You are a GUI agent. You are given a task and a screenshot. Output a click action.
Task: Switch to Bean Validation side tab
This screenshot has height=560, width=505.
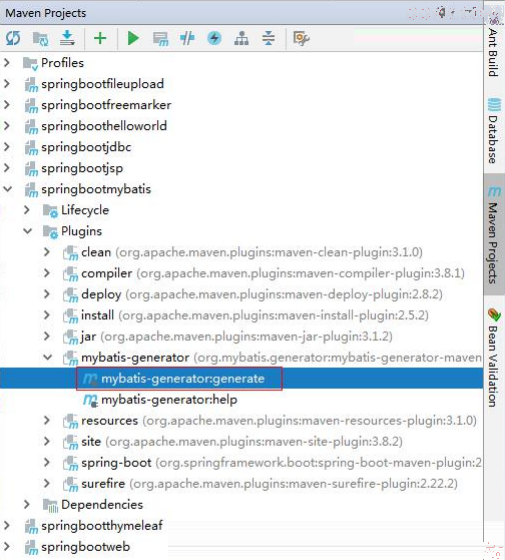click(493, 358)
